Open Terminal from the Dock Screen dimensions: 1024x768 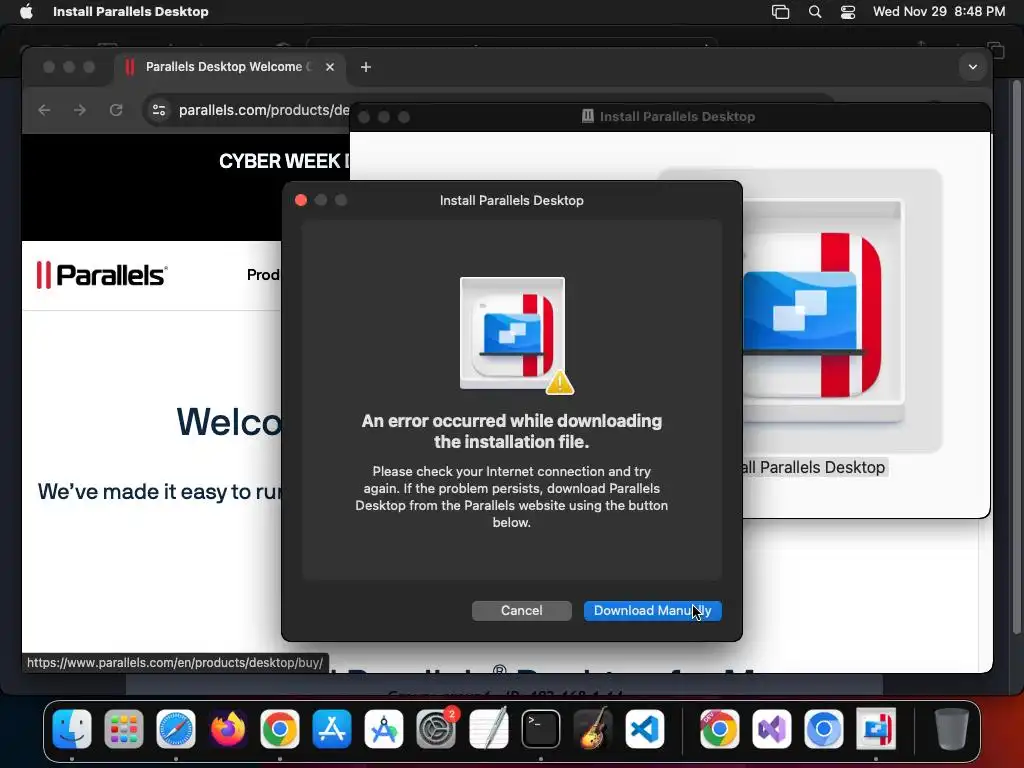coord(541,729)
